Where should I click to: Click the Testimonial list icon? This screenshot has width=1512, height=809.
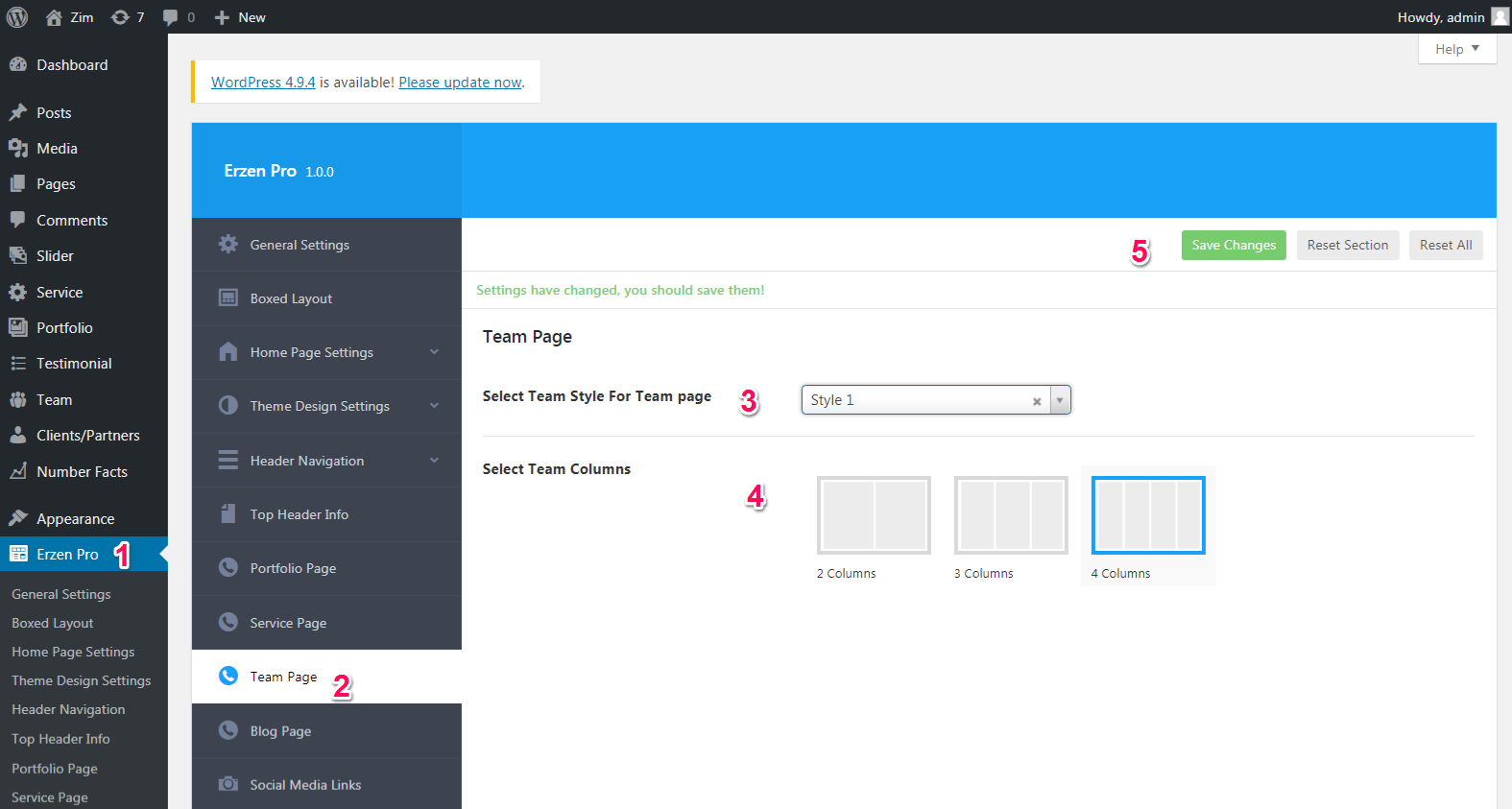point(17,363)
